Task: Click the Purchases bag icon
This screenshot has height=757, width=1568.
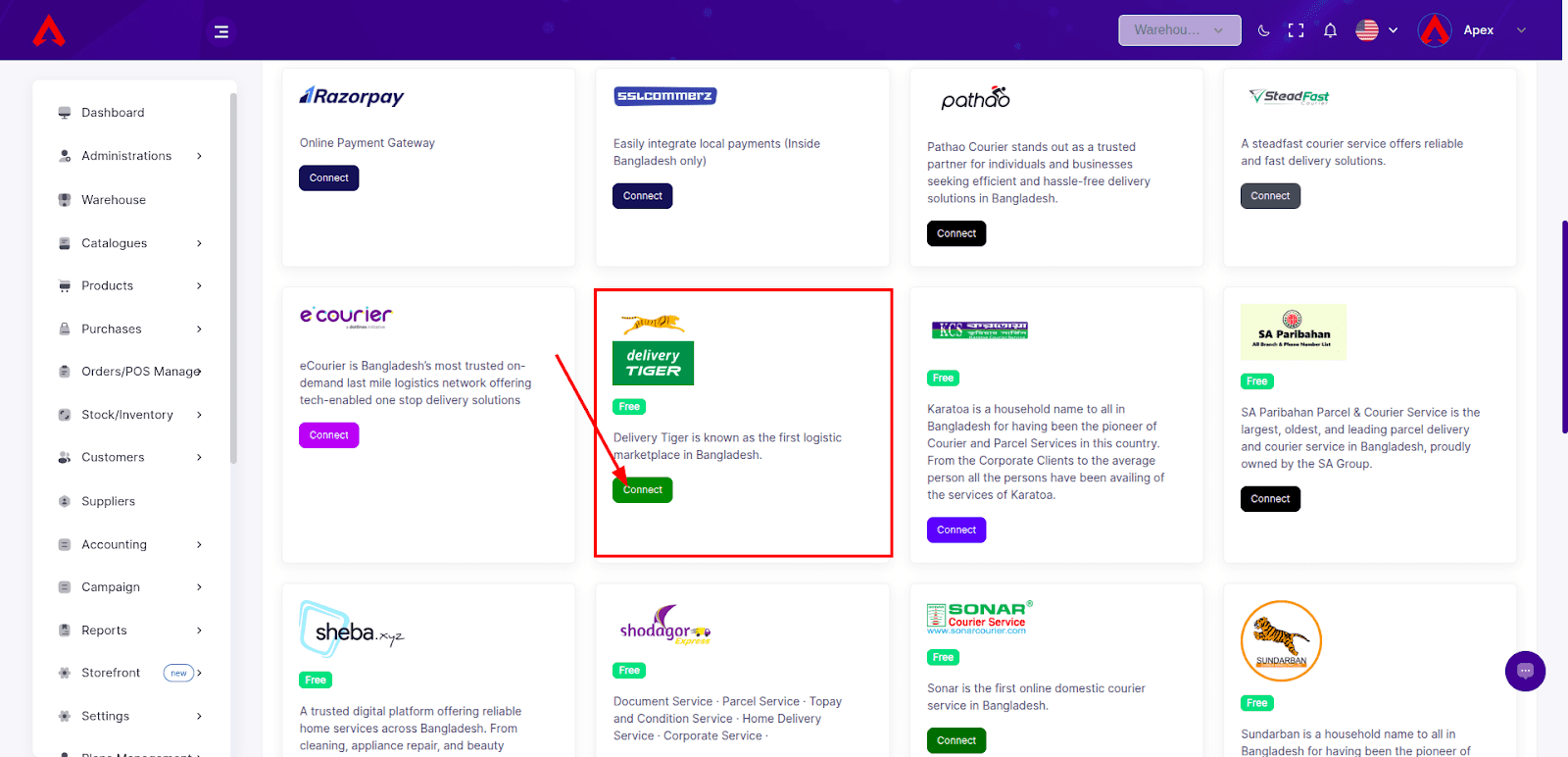Action: click(x=65, y=329)
